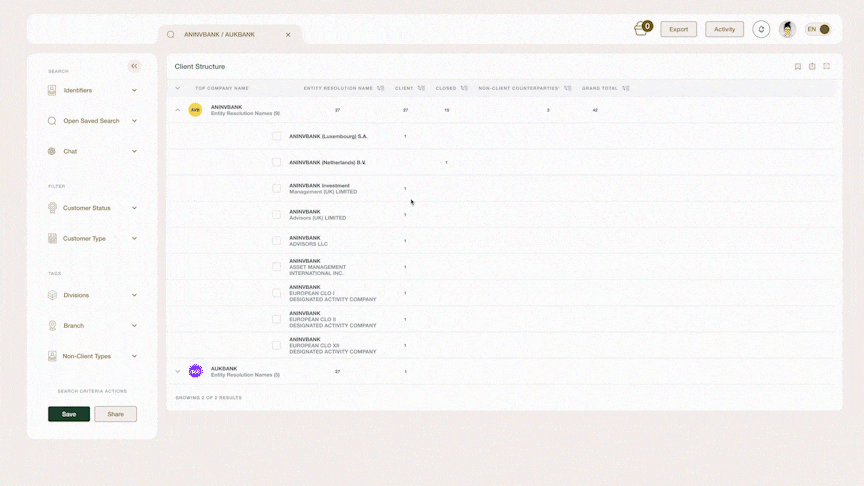Viewport: 864px width, 486px height.
Task: Click the fullscreen expand icon in Client Structure
Action: [827, 66]
